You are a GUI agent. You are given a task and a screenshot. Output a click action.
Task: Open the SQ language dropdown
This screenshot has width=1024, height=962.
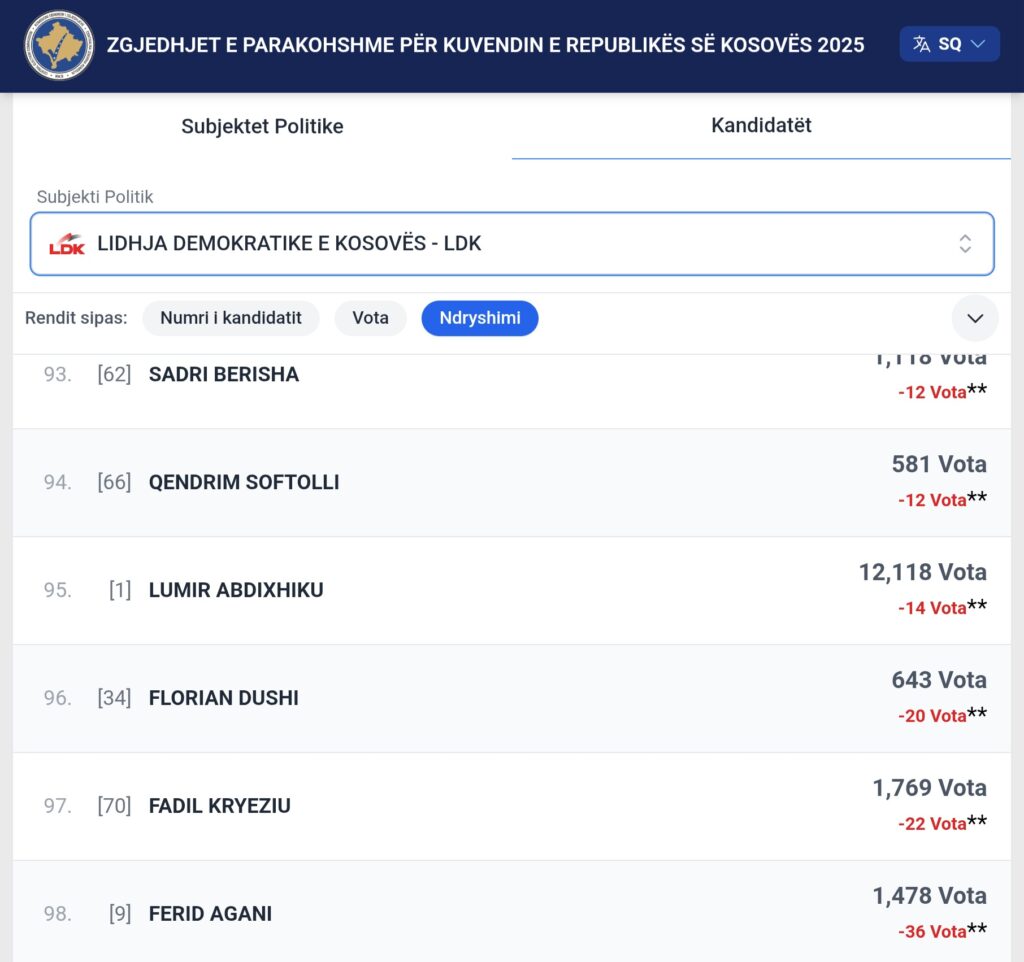(949, 44)
